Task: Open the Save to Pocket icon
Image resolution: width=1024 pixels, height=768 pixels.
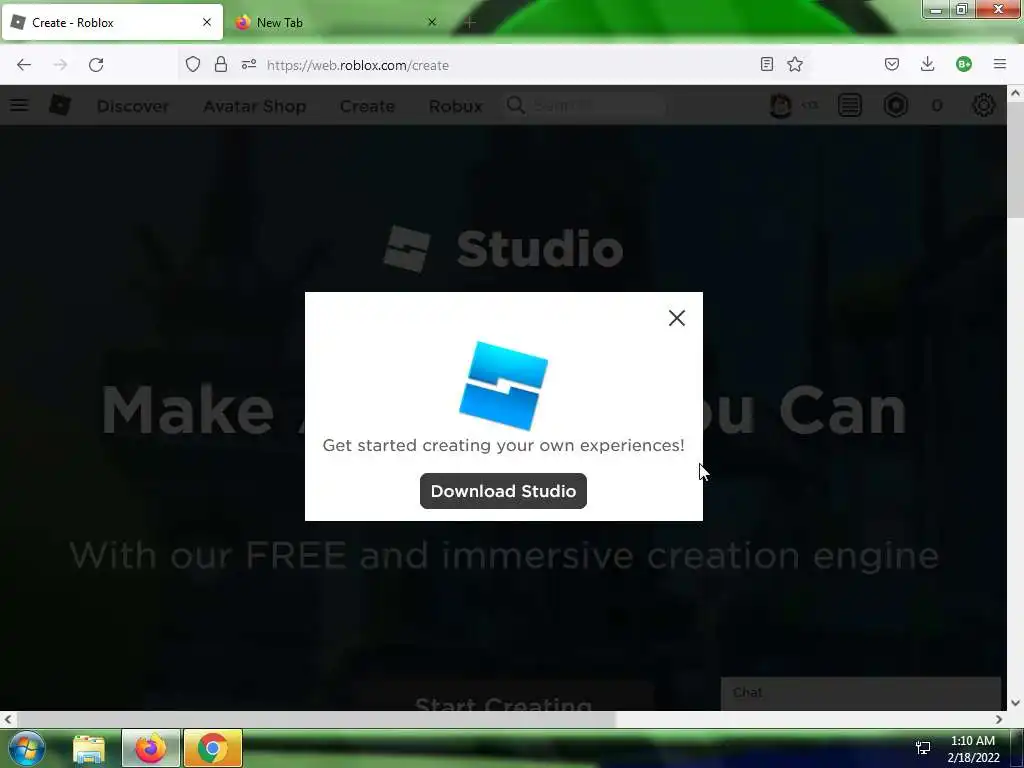Action: pos(891,64)
